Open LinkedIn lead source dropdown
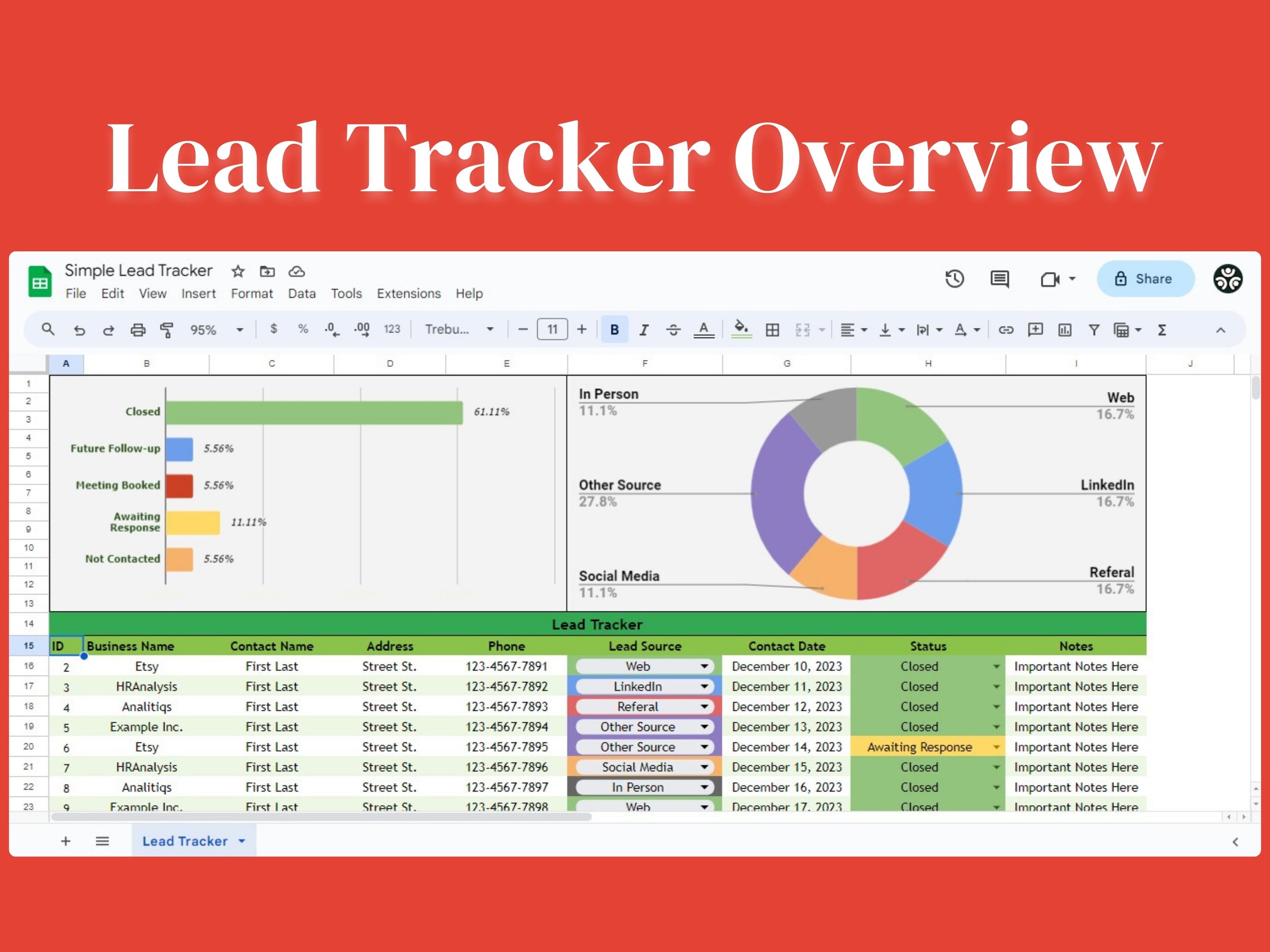 pos(704,686)
